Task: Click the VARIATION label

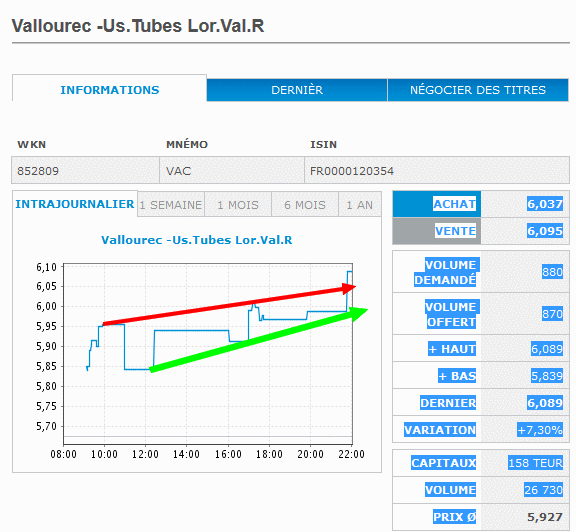Action: click(440, 430)
